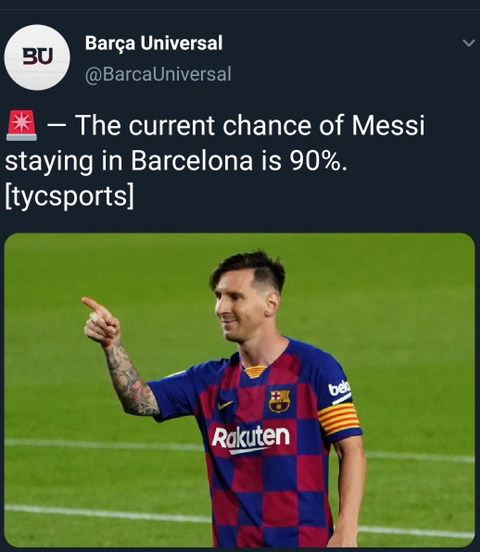Select the tweet text body
The width and height of the screenshot is (480, 552).
[215, 161]
